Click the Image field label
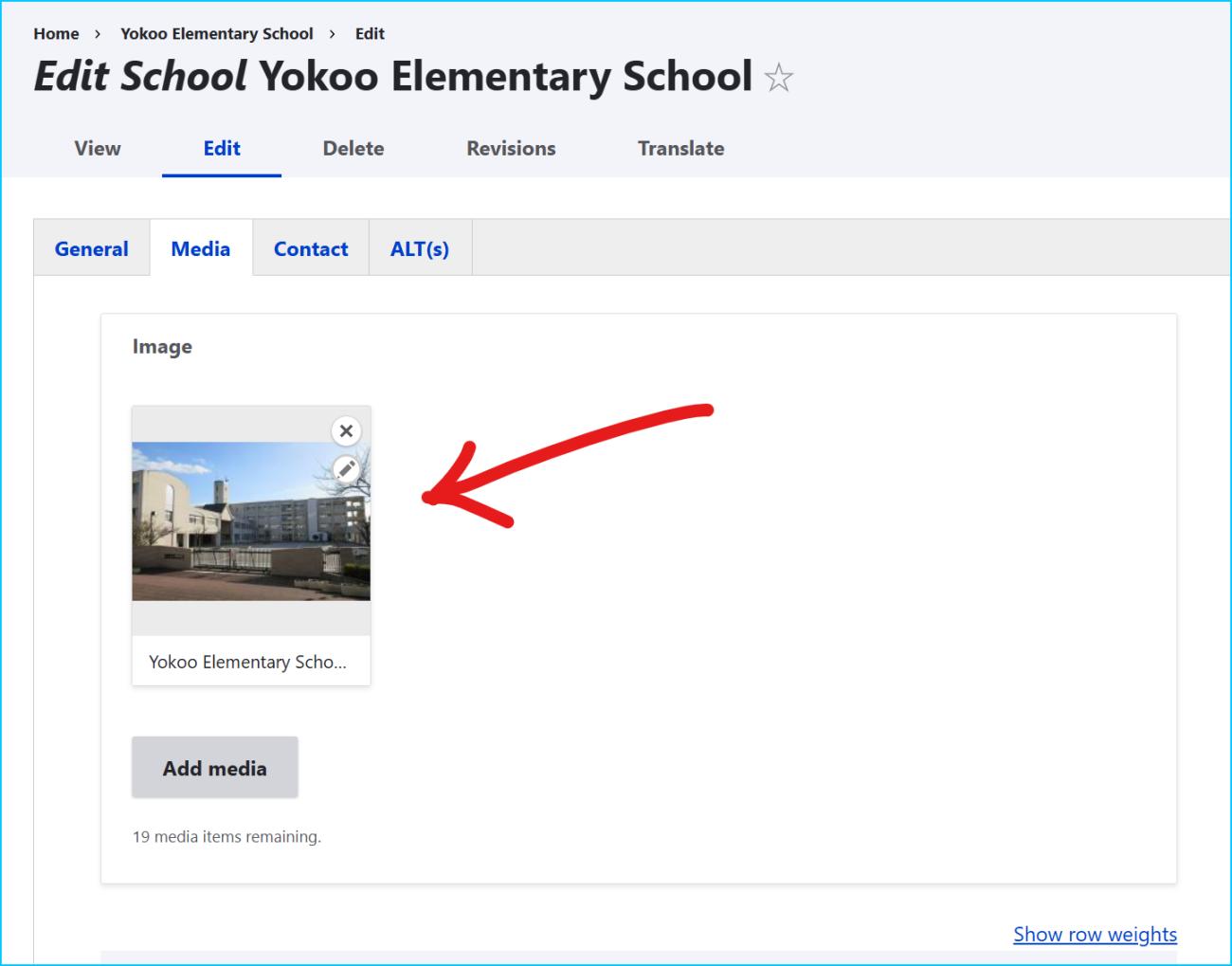This screenshot has width=1232, height=966. [162, 347]
